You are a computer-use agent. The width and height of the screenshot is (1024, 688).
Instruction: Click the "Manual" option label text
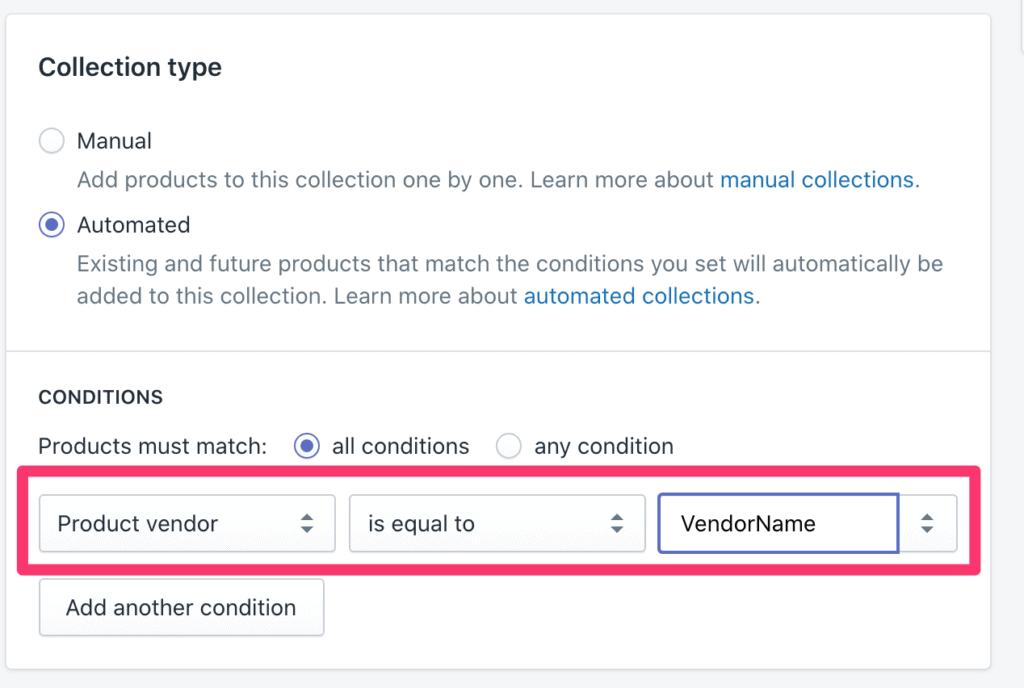[x=115, y=141]
